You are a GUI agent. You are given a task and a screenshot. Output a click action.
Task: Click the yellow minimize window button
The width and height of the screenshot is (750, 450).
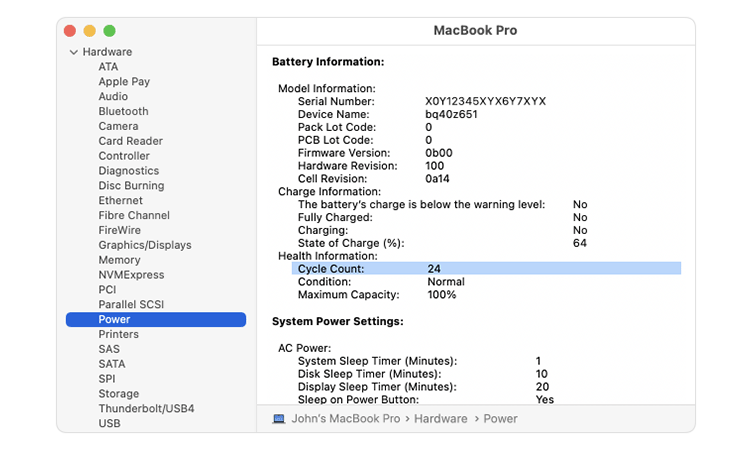point(90,31)
